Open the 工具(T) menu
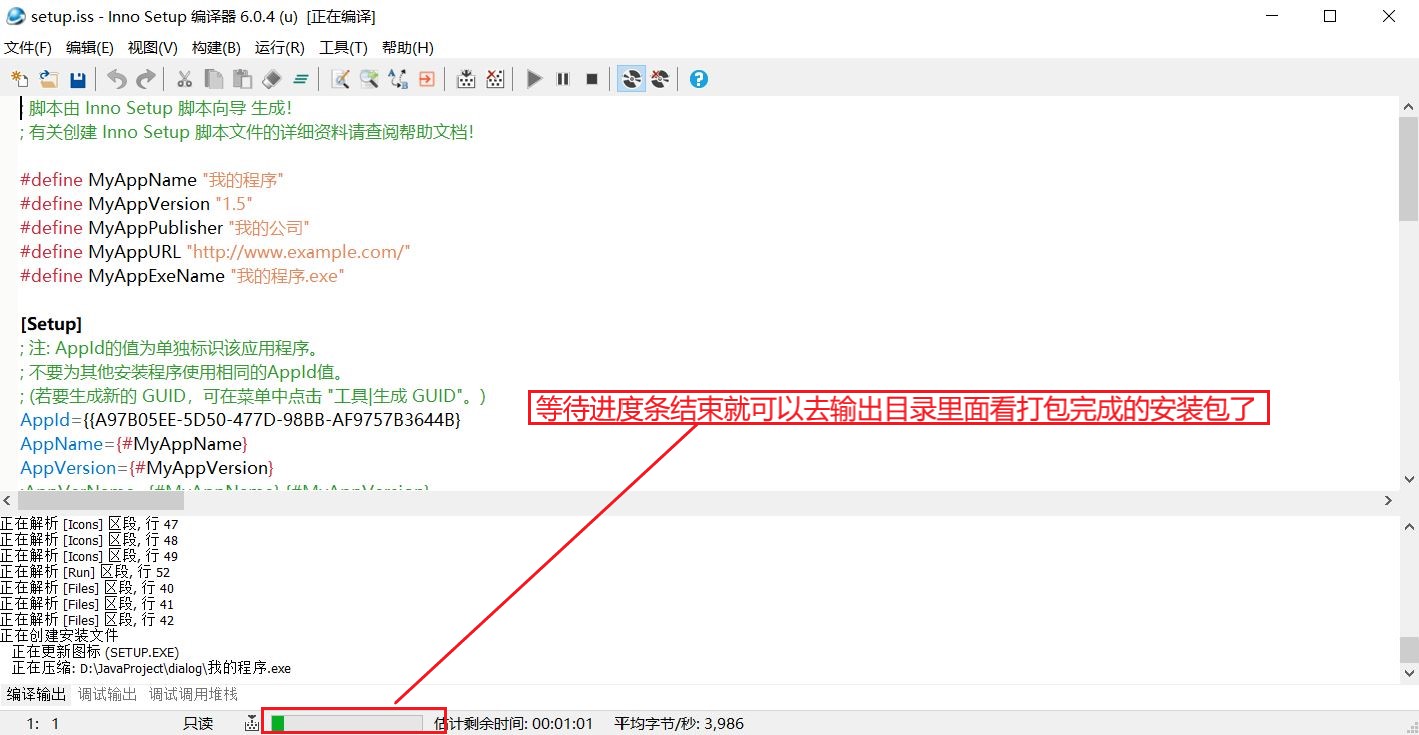Viewport: 1419px width, 735px height. click(343, 47)
